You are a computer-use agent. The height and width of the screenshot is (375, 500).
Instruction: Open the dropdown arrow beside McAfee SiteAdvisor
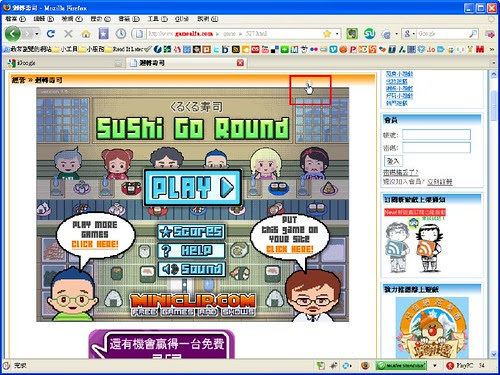pos(435,366)
